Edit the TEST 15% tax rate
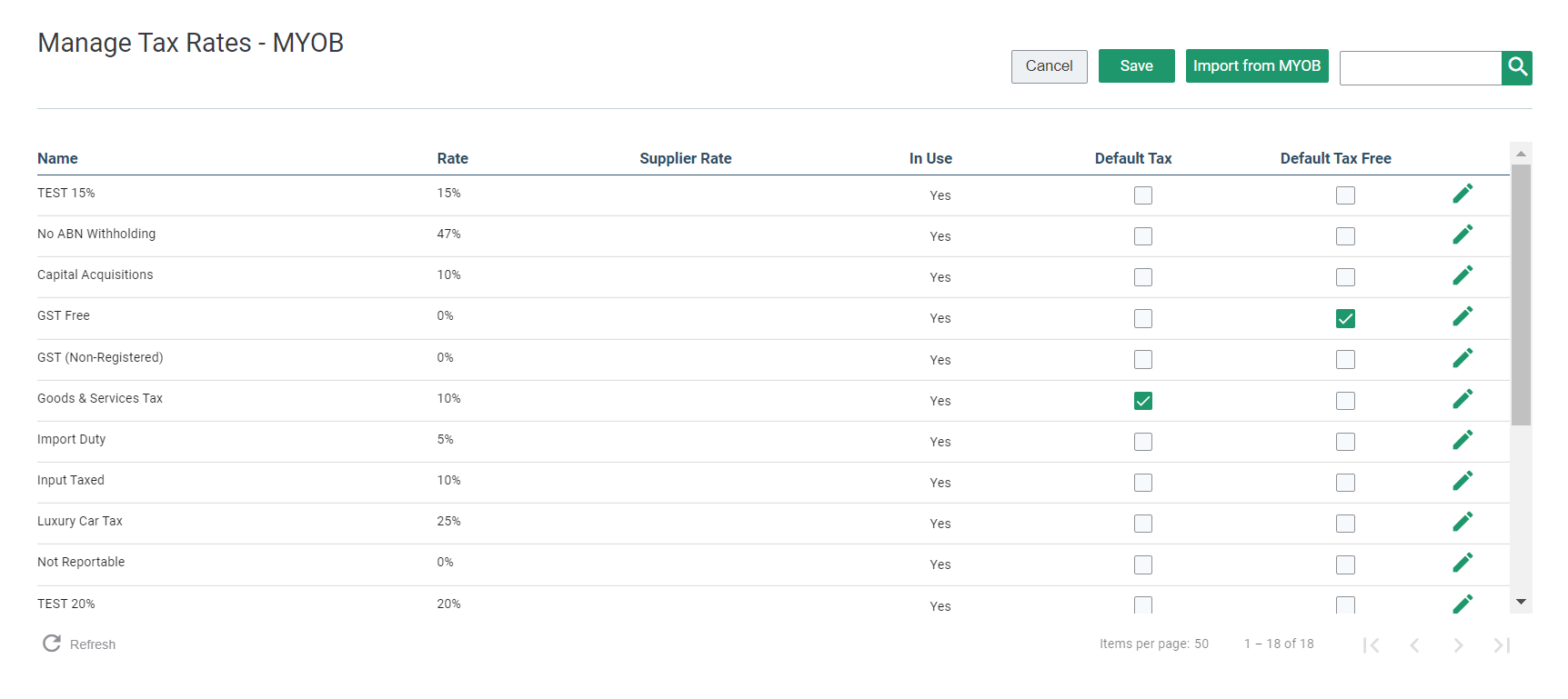Image resolution: width=1568 pixels, height=699 pixels. [x=1462, y=194]
